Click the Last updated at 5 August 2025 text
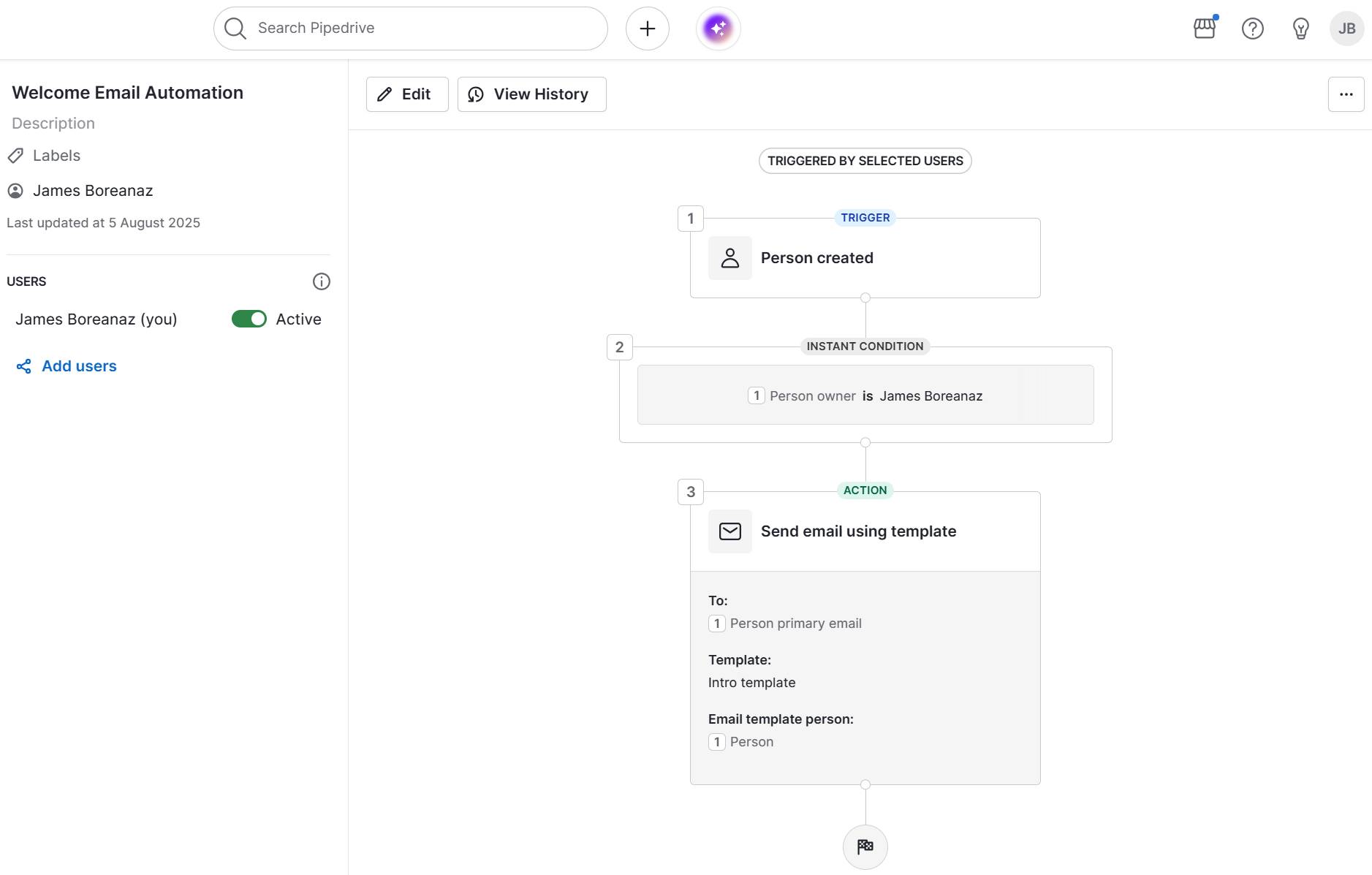 click(x=104, y=223)
